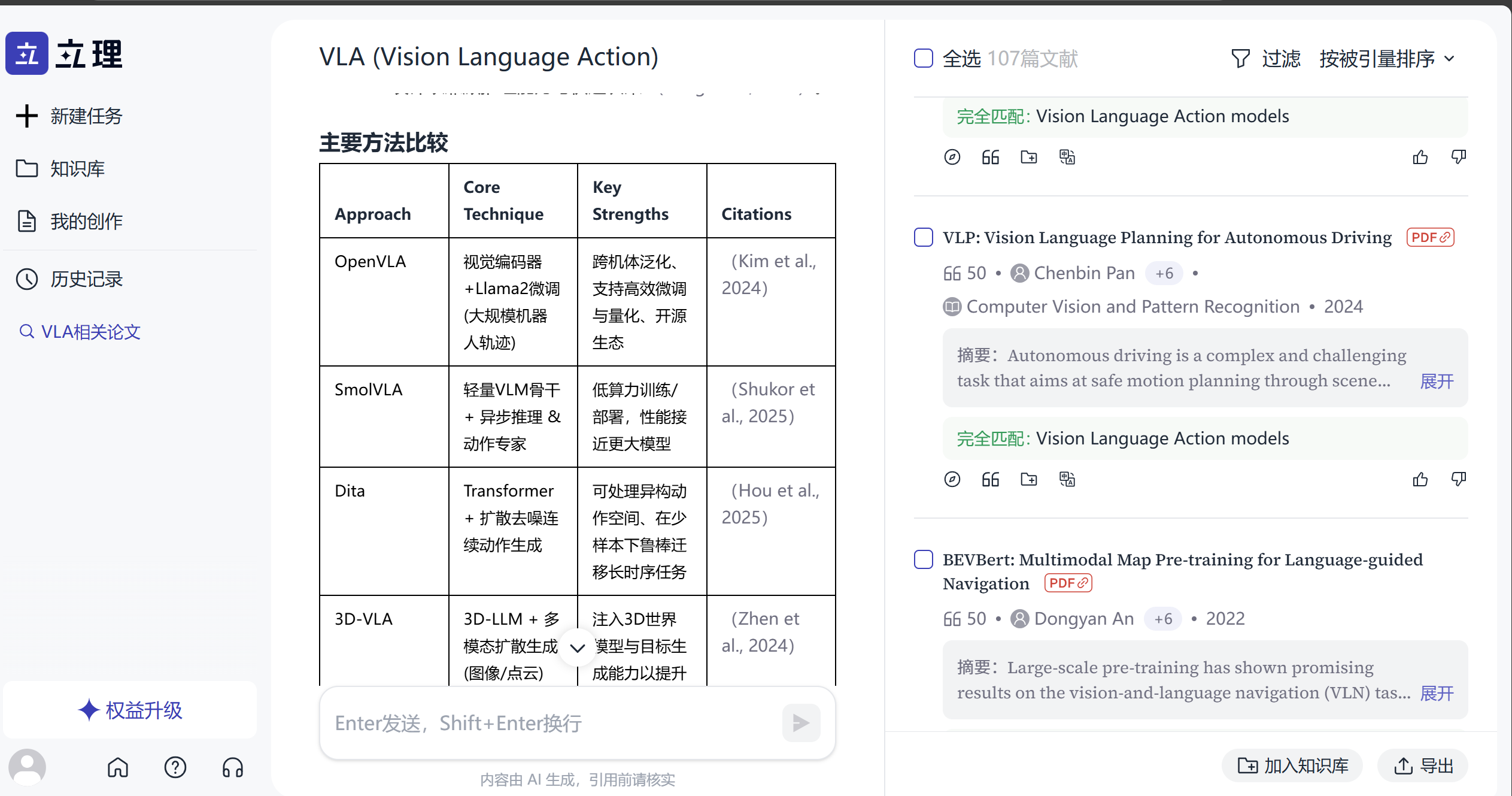
Task: Click the translate icon under VLP paper
Action: tap(1067, 480)
